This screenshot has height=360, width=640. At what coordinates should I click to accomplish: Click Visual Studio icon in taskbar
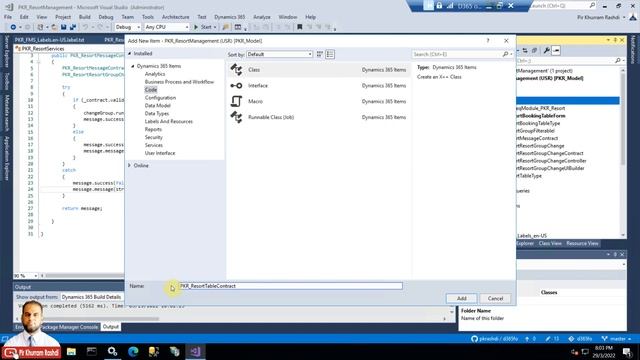(x=195, y=351)
